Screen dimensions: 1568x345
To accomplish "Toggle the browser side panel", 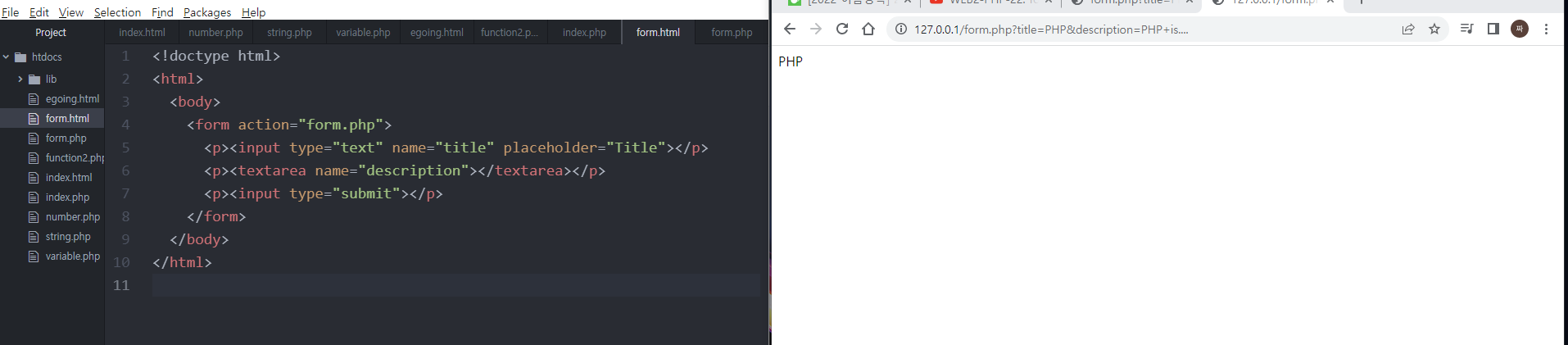I will click(1493, 29).
